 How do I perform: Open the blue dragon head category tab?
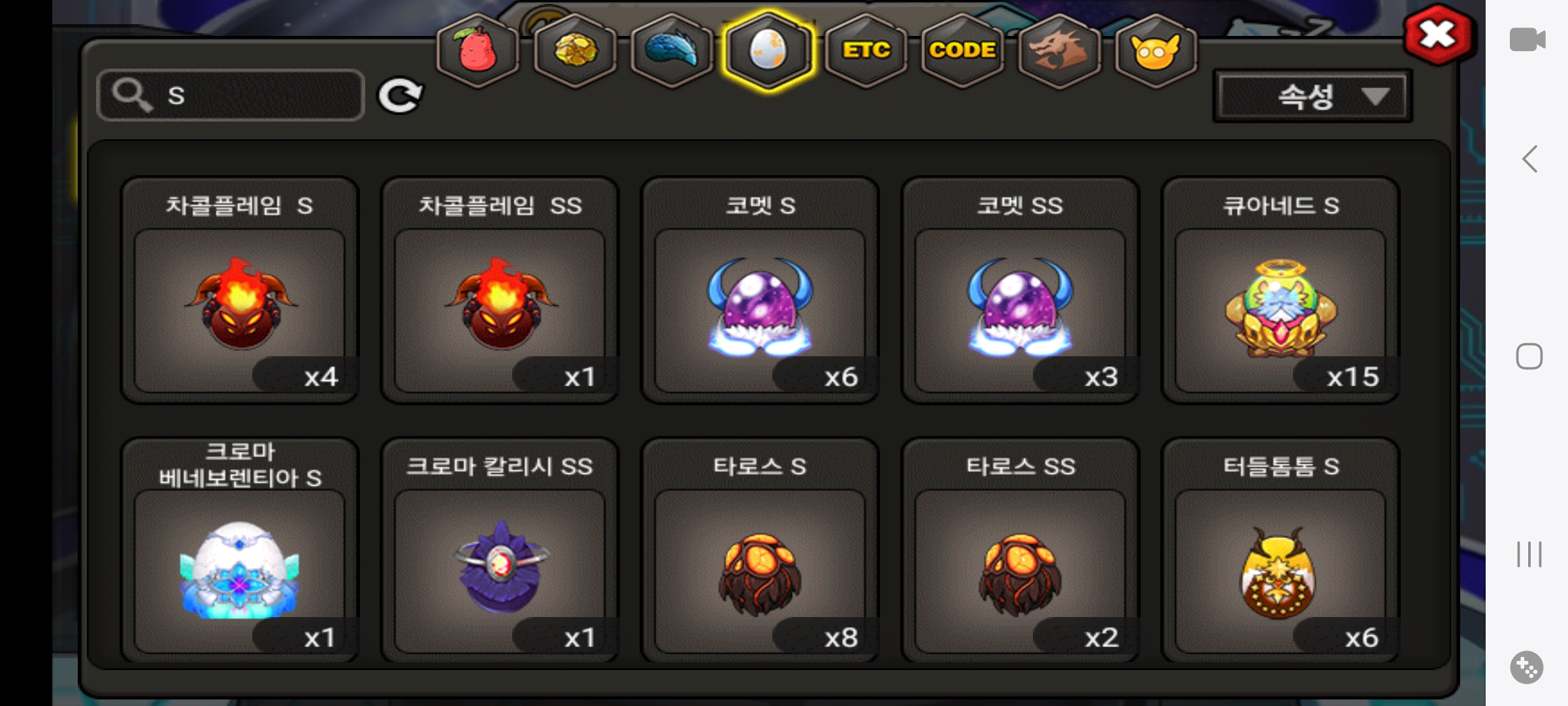pyautogui.click(x=672, y=50)
